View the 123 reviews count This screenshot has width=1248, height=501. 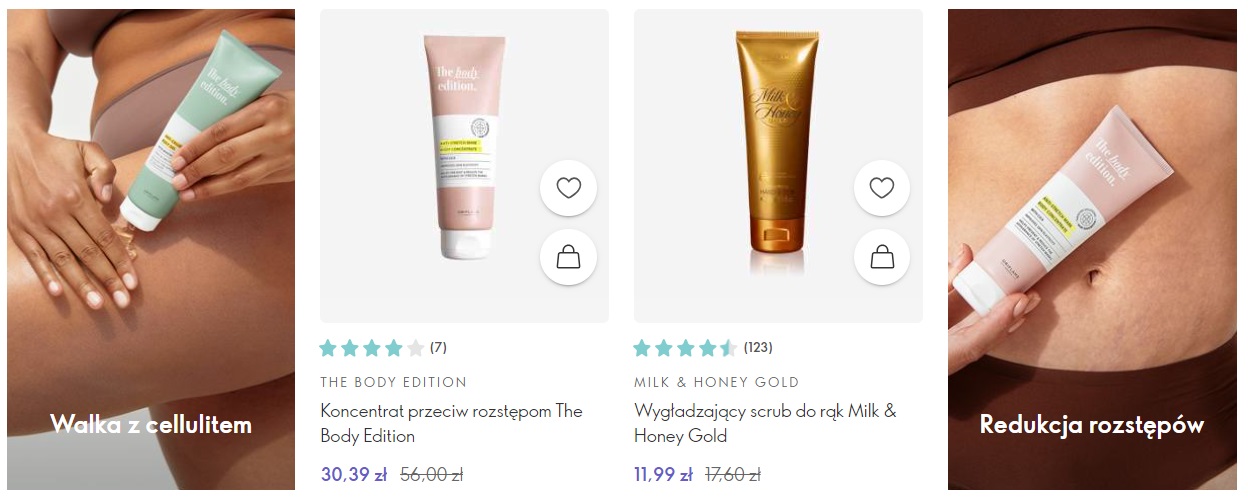[758, 348]
